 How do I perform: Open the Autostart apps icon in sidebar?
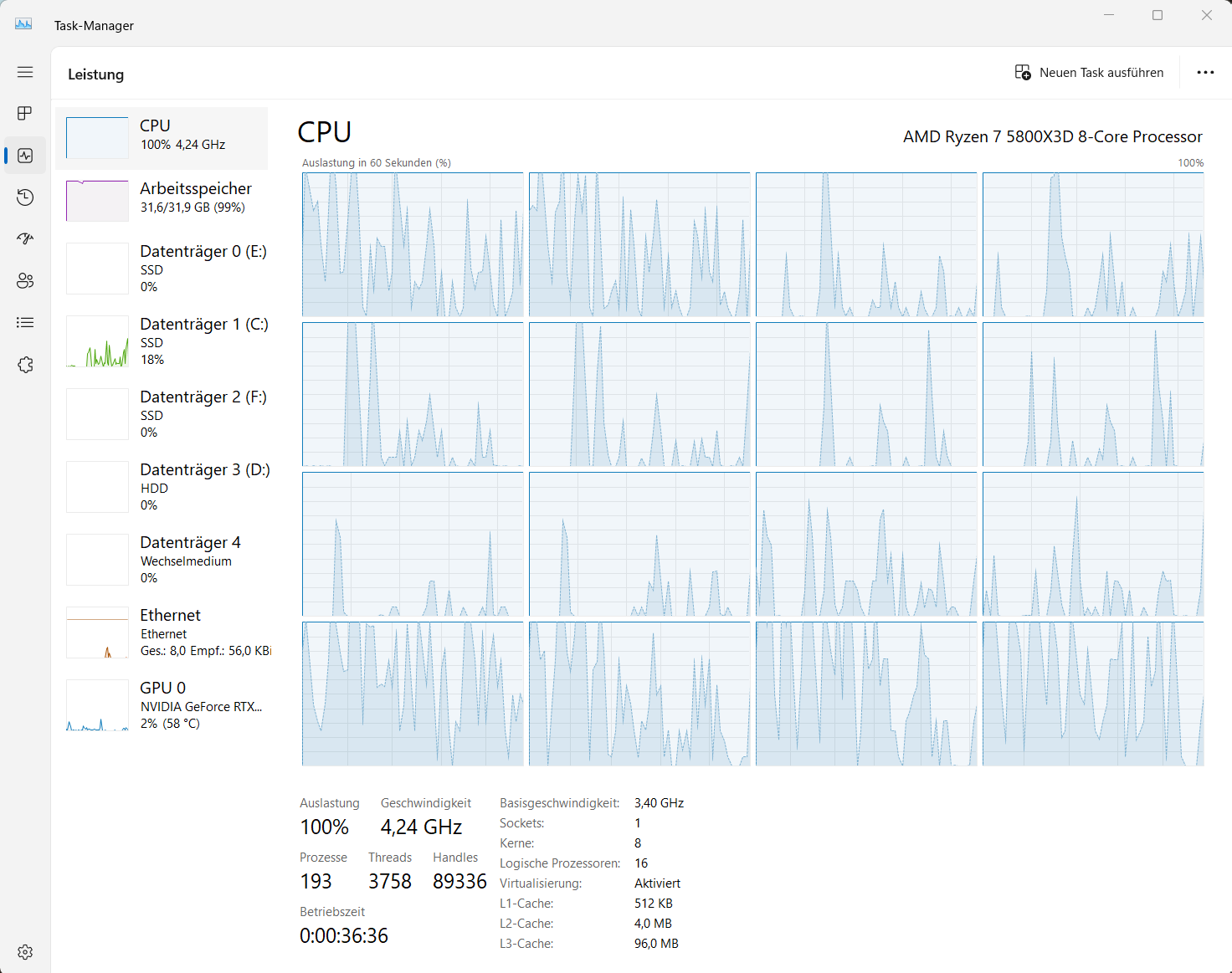[25, 239]
